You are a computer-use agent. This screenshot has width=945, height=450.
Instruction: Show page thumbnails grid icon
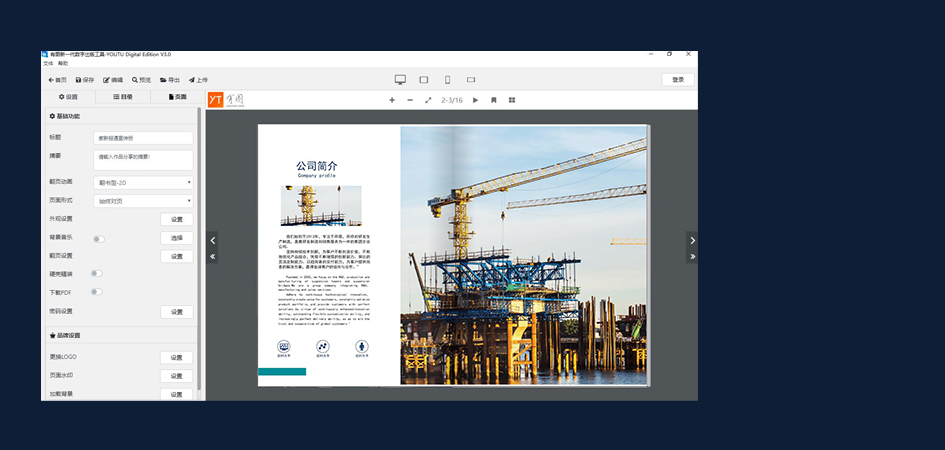click(x=512, y=100)
